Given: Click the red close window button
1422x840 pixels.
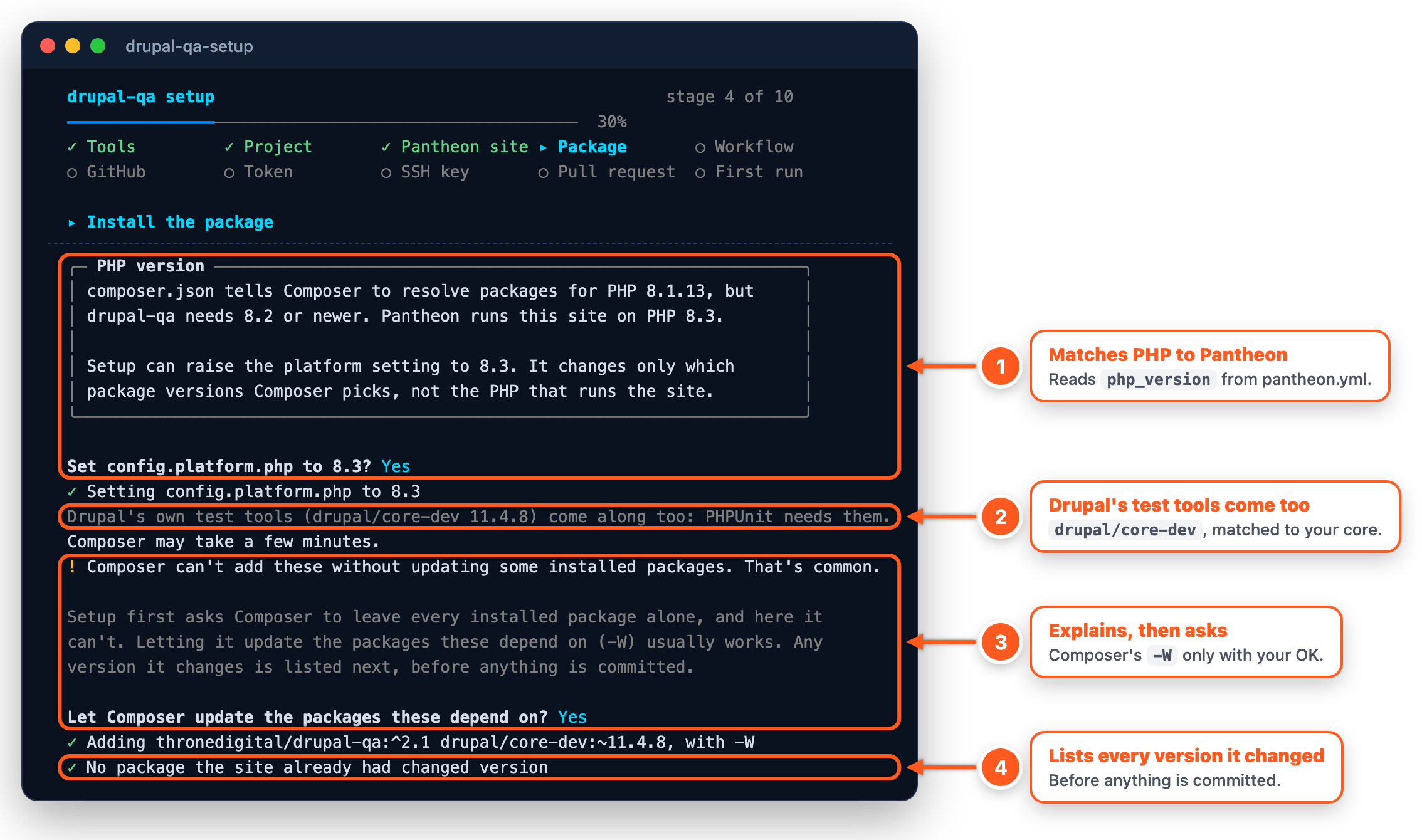Looking at the screenshot, I should (48, 46).
